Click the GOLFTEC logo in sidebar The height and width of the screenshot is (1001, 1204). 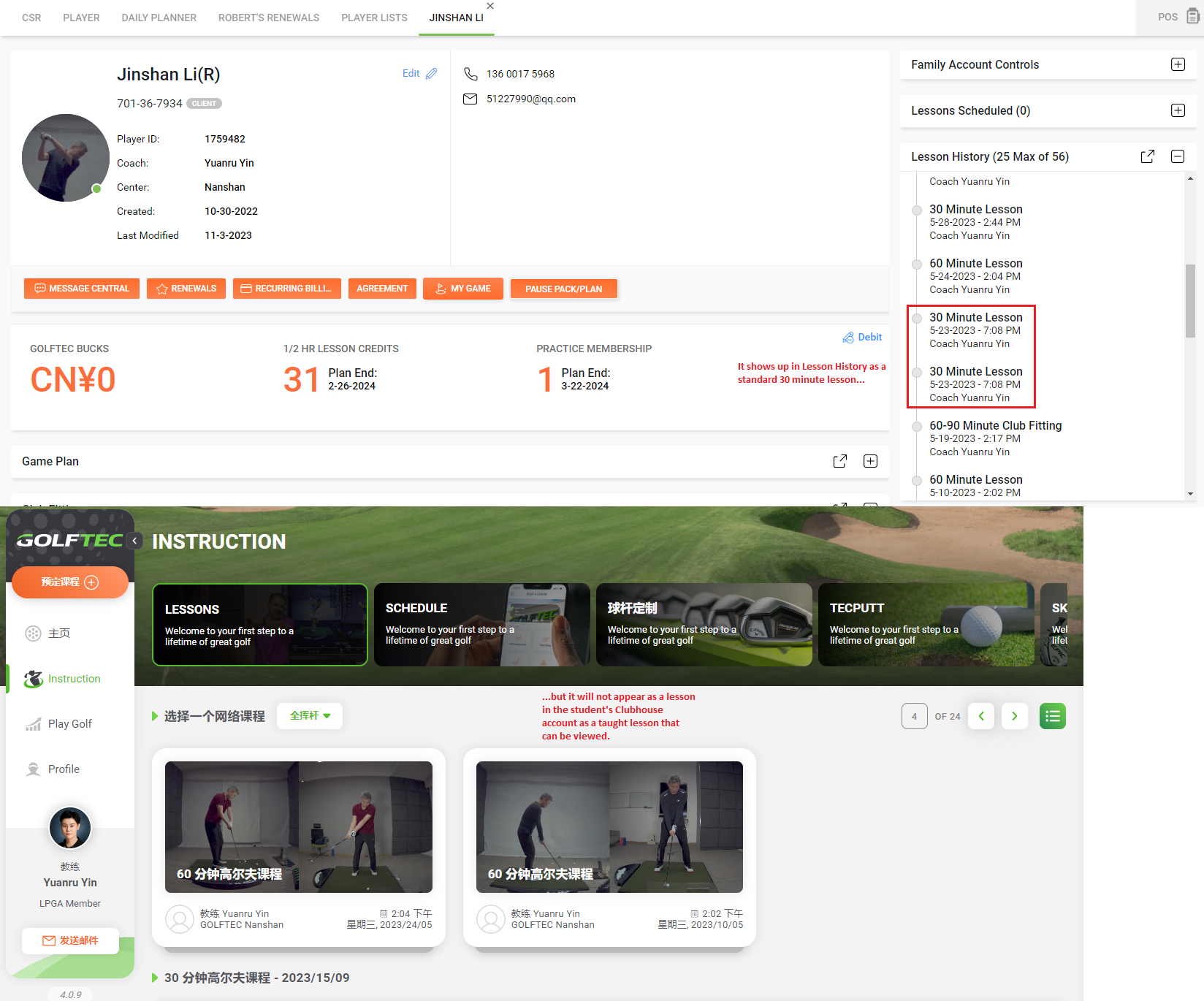(x=69, y=540)
